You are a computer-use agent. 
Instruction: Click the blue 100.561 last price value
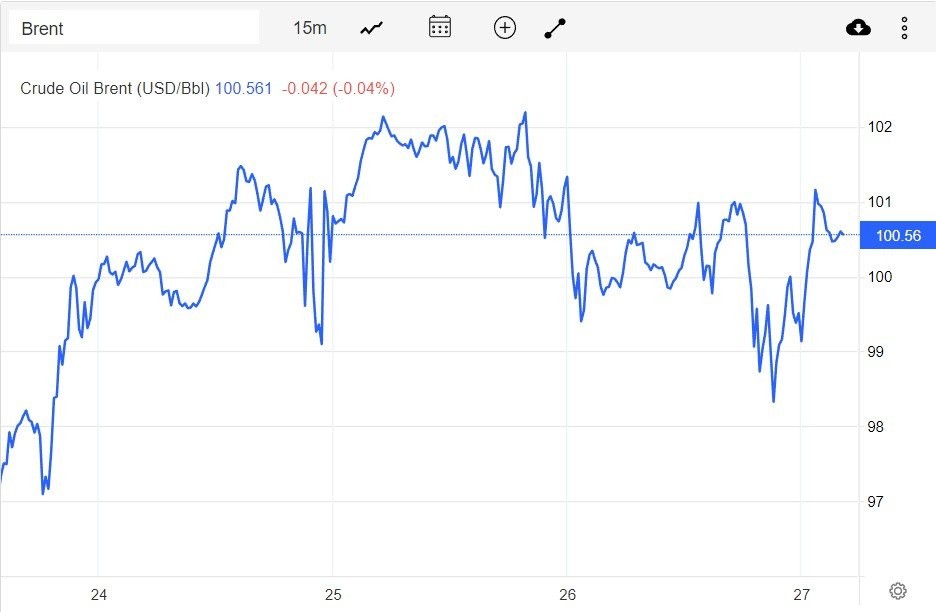click(x=243, y=88)
